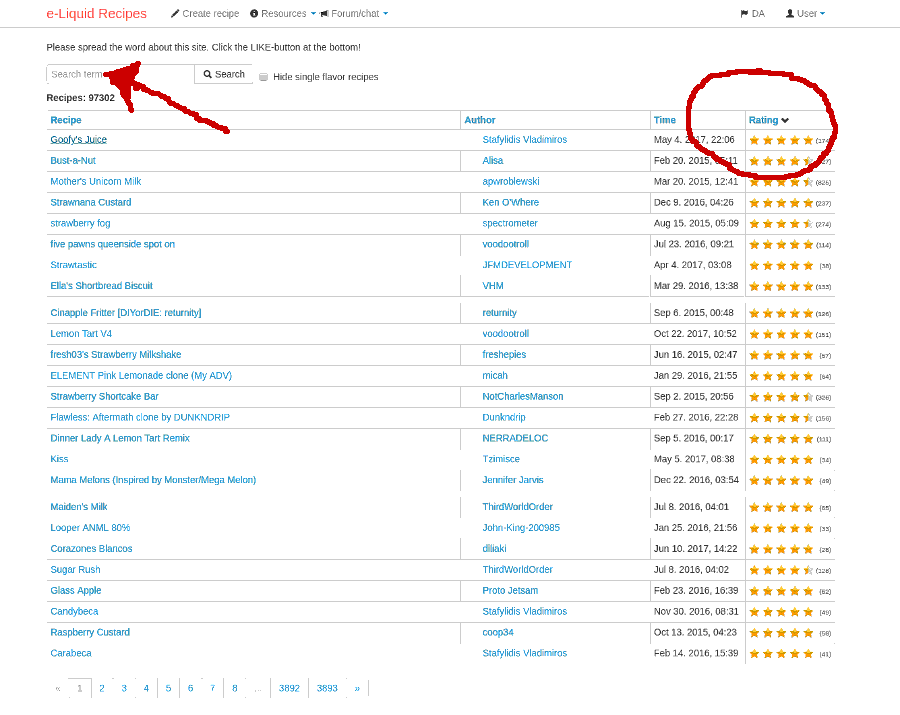Click the Search button
This screenshot has width=900, height=715.
click(222, 74)
